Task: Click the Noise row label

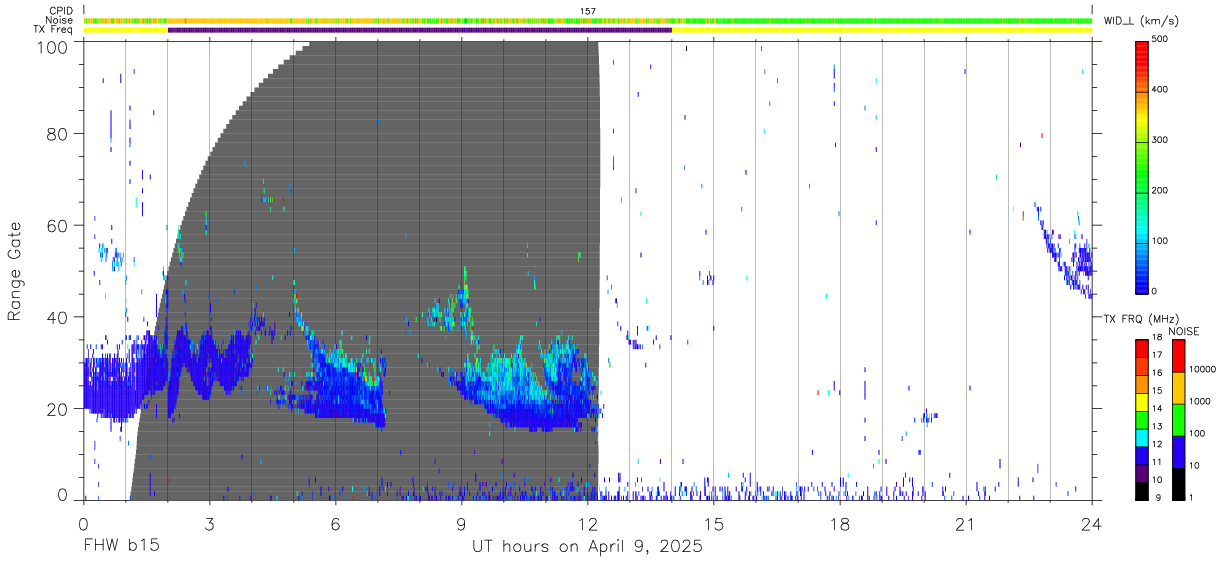Action: tap(61, 20)
